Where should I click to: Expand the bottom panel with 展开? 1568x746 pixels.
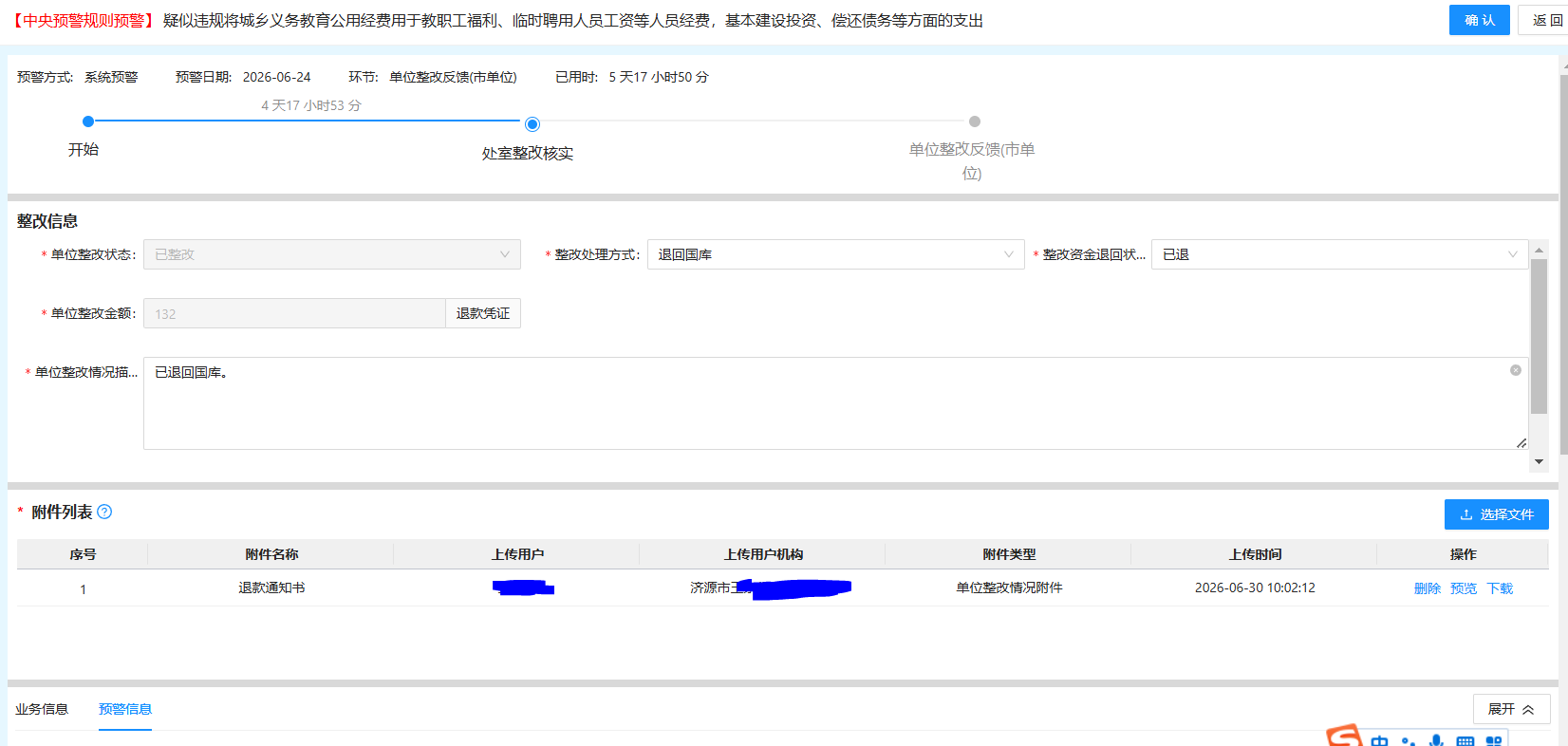1511,709
